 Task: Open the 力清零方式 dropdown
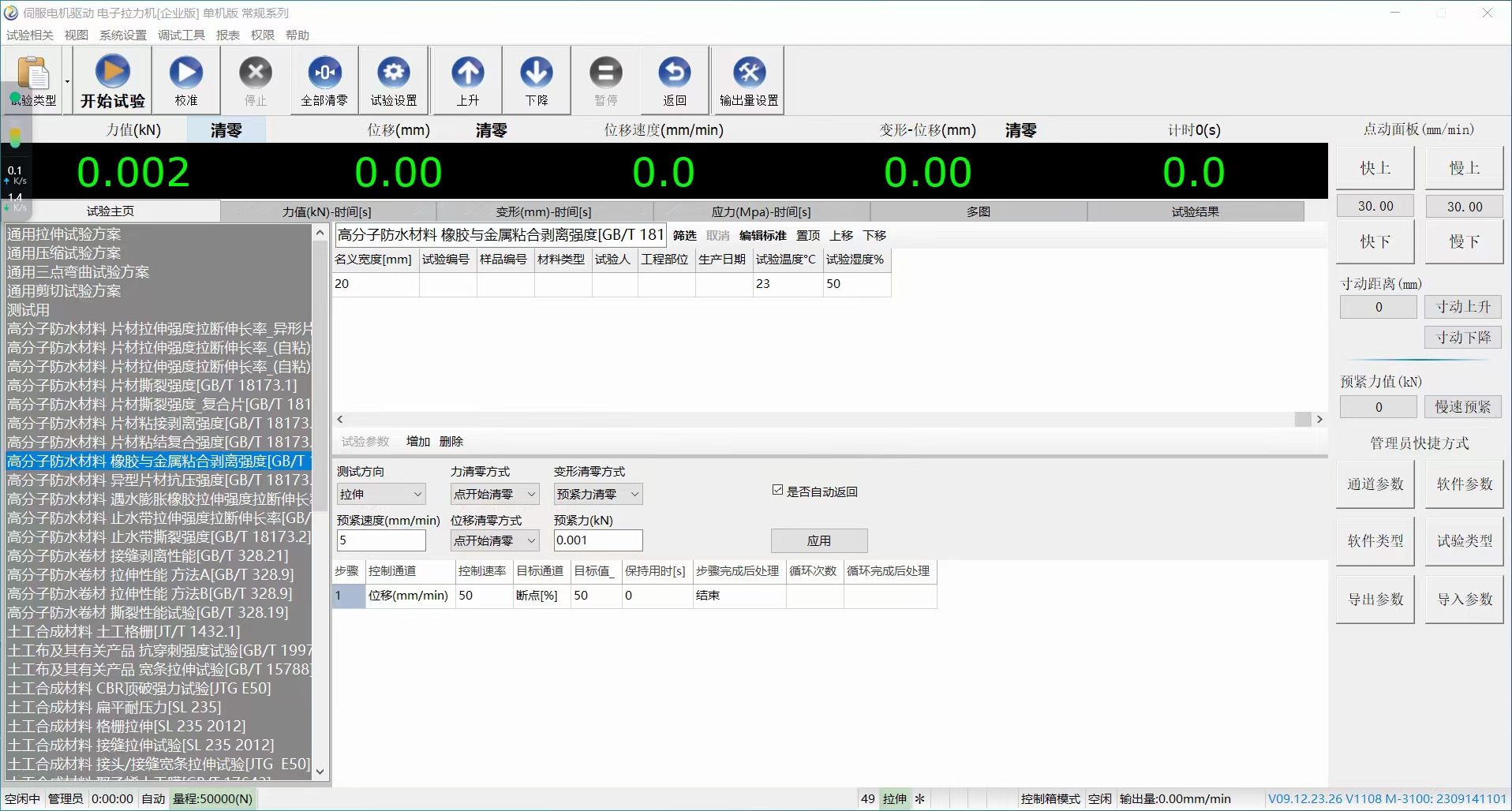click(495, 494)
